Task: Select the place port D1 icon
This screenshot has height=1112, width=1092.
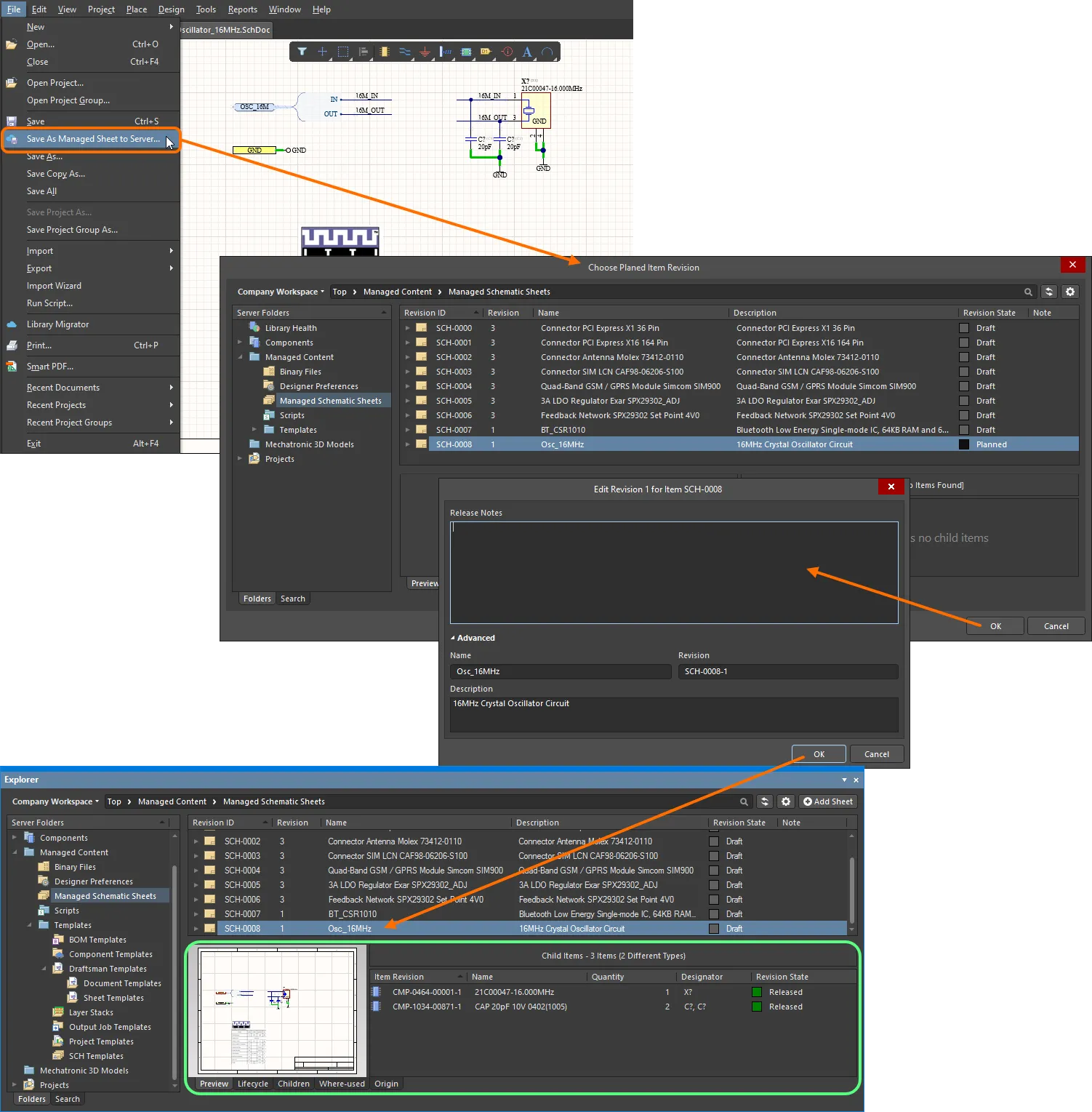Action: [486, 52]
